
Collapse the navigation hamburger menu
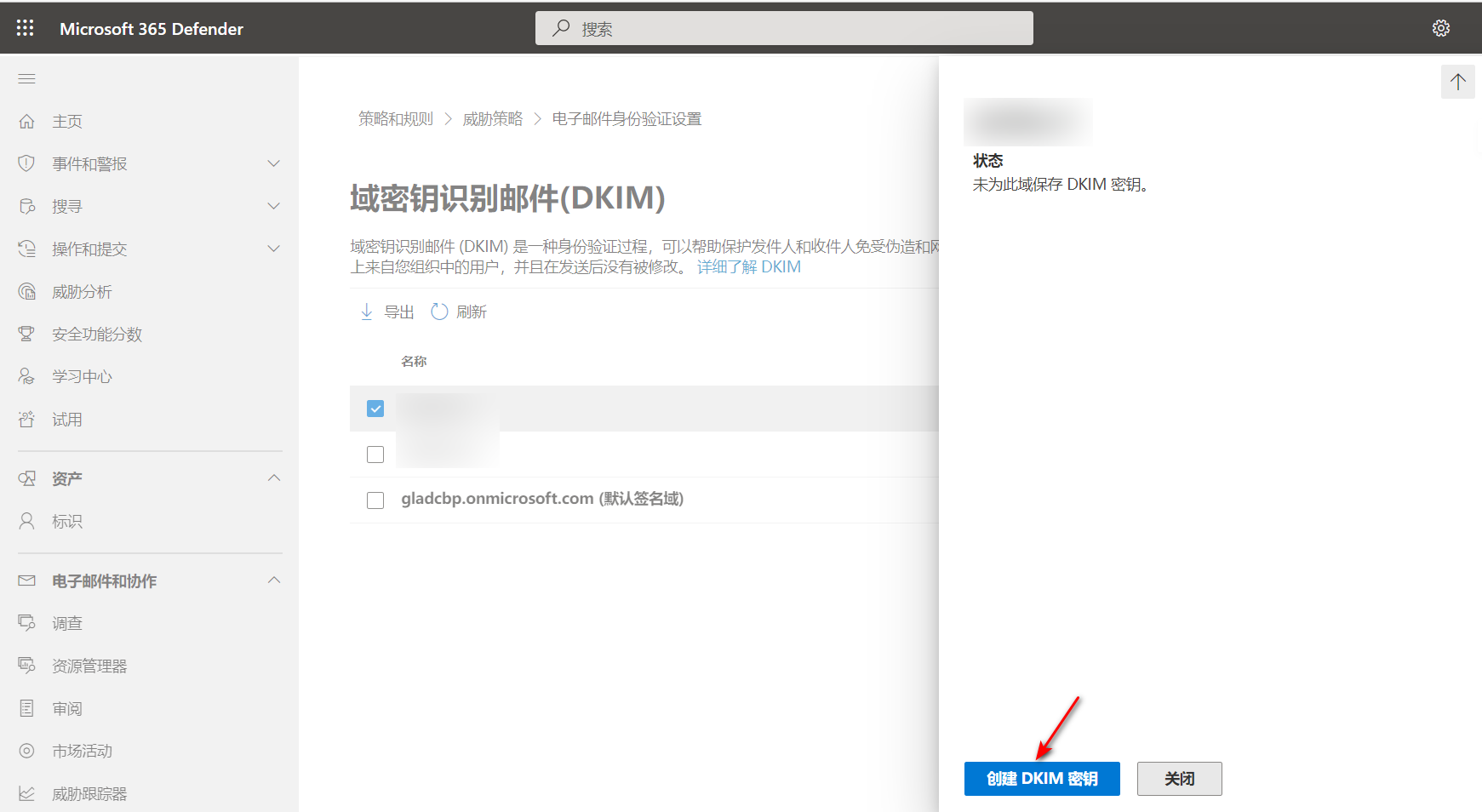click(x=26, y=78)
